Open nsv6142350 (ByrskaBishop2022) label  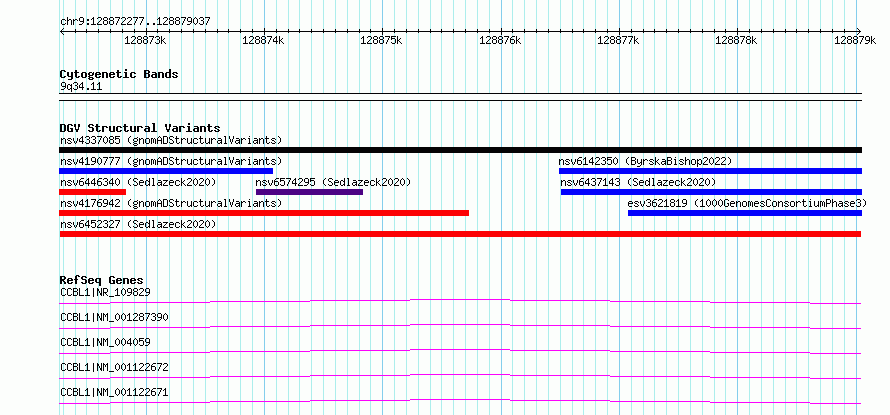645,161
